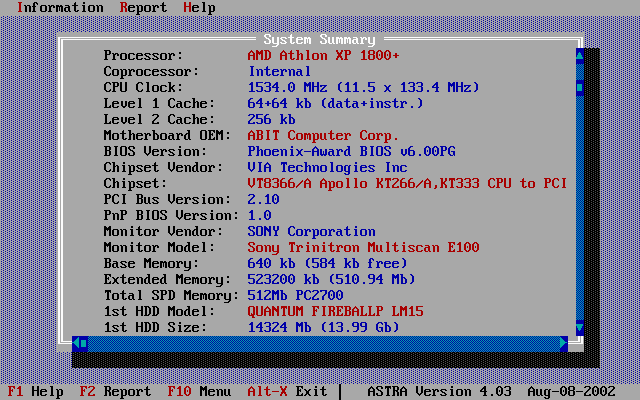Click the horizontal scrollbar right arrow
The height and width of the screenshot is (400, 640).
pos(564,343)
